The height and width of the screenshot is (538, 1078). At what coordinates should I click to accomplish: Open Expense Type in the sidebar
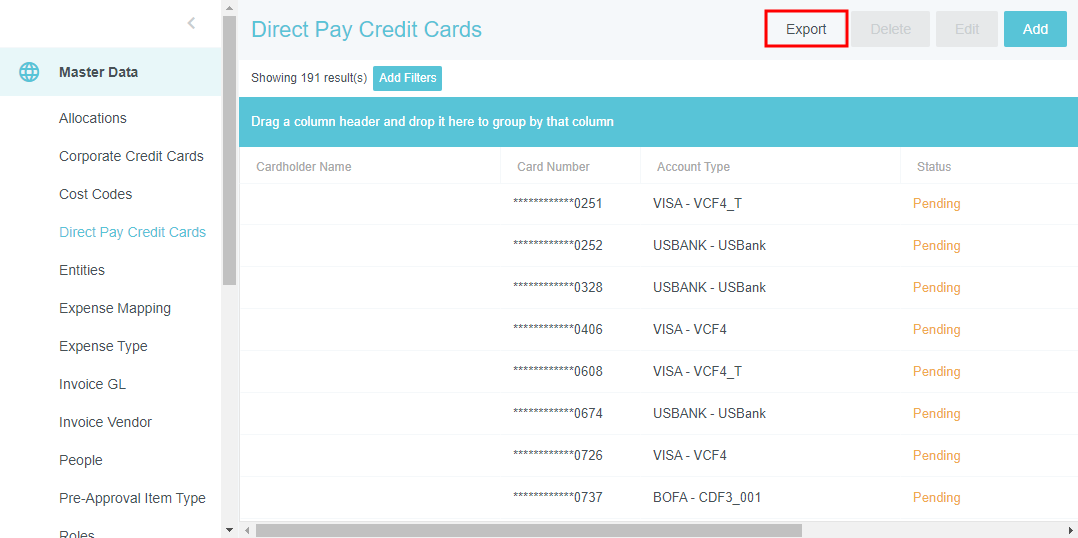103,346
